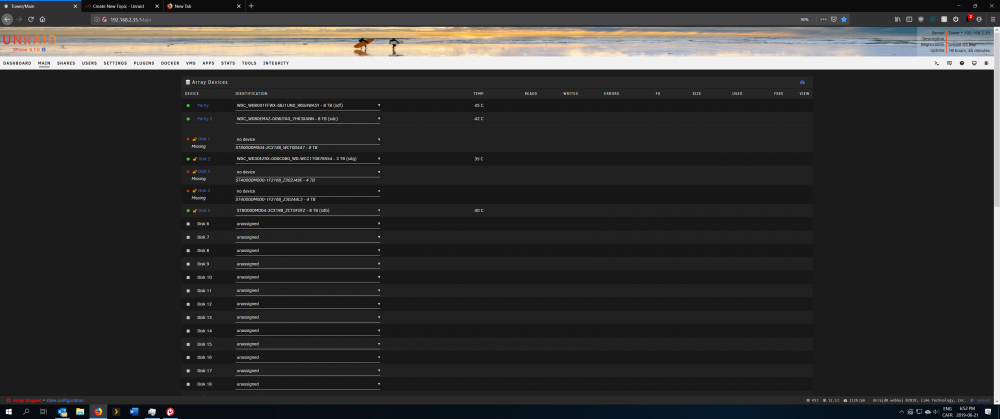The image size is (1000, 419).
Task: Open the Unraid terminal icon
Action: 936,63
